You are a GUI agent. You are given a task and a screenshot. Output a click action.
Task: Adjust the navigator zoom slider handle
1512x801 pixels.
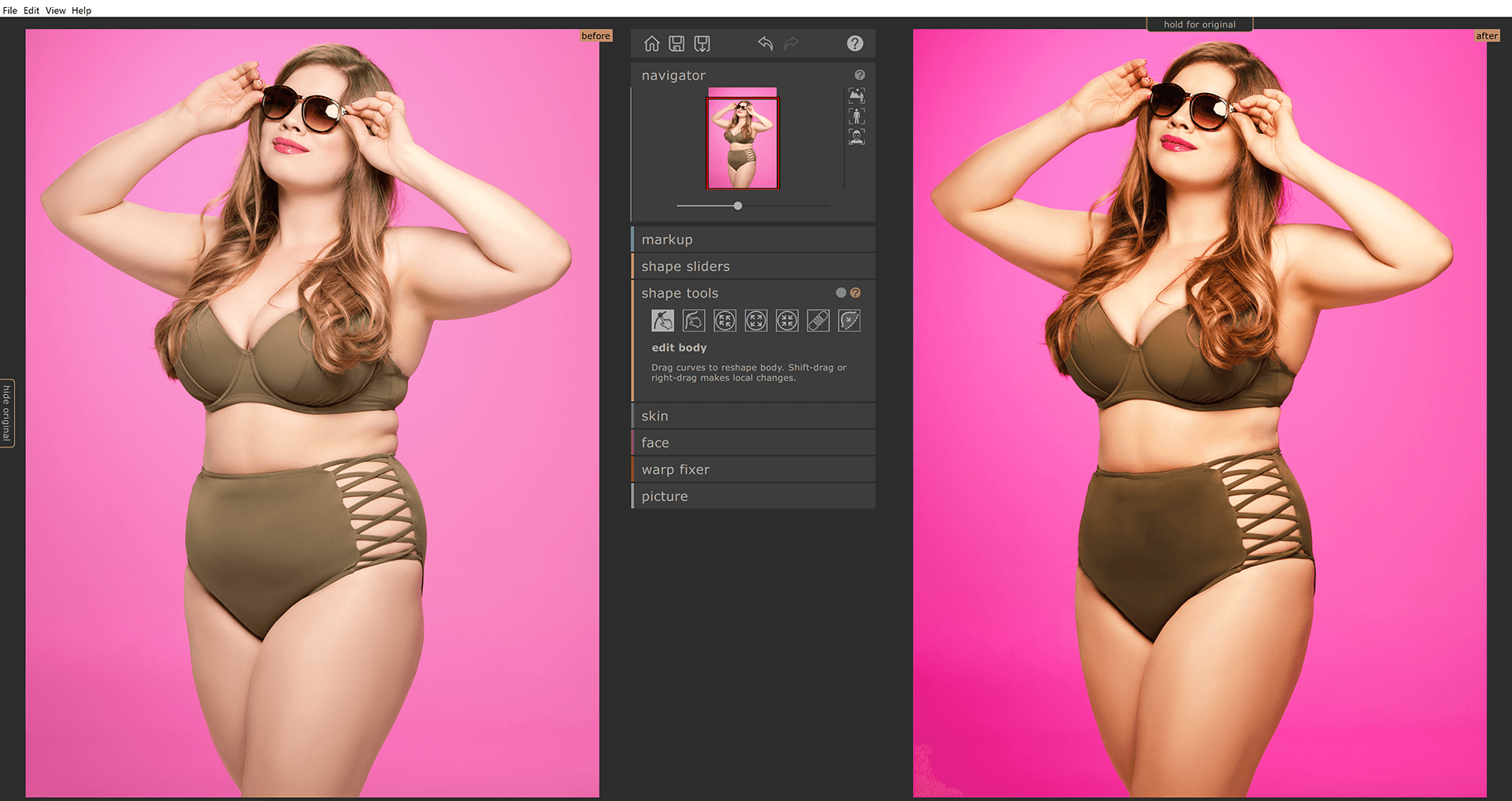(x=738, y=206)
